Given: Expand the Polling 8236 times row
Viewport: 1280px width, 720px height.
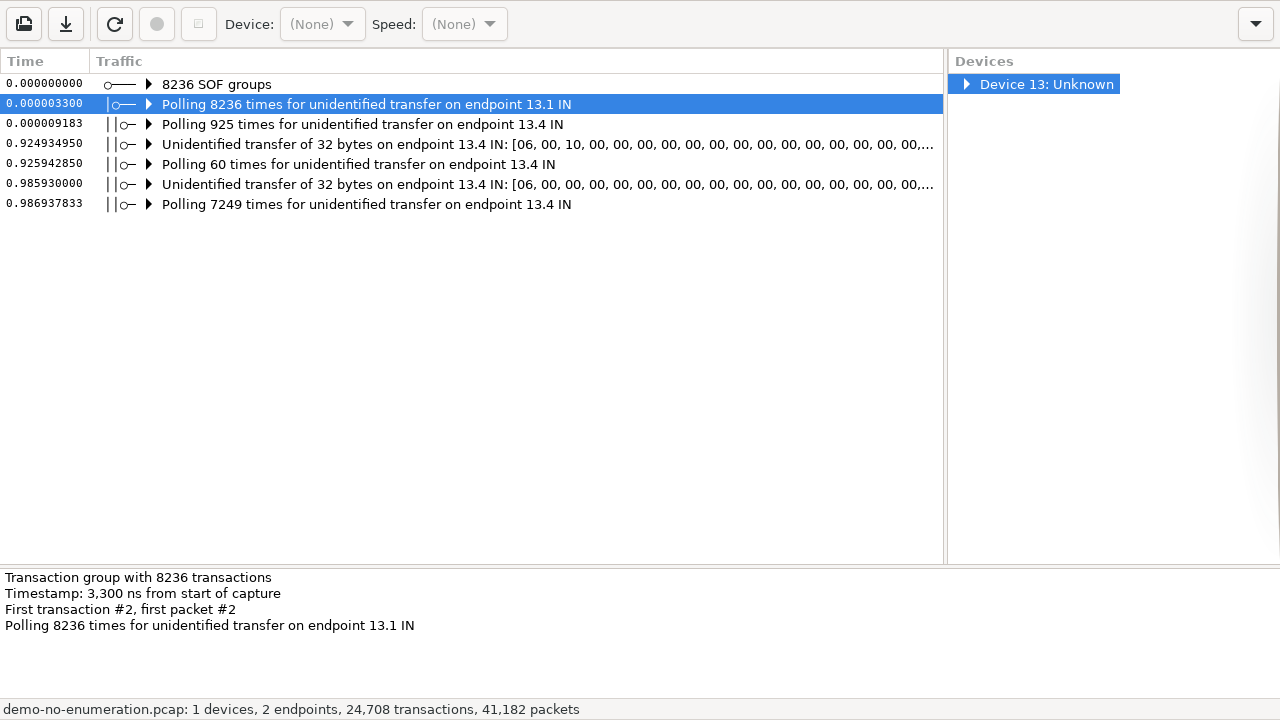Looking at the screenshot, I should click(149, 104).
